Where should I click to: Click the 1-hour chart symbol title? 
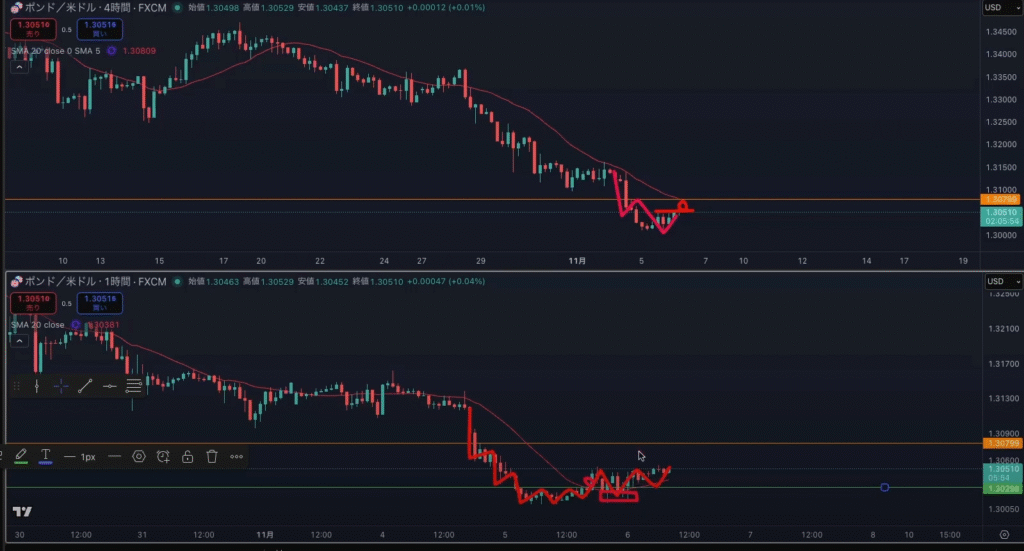(95, 281)
